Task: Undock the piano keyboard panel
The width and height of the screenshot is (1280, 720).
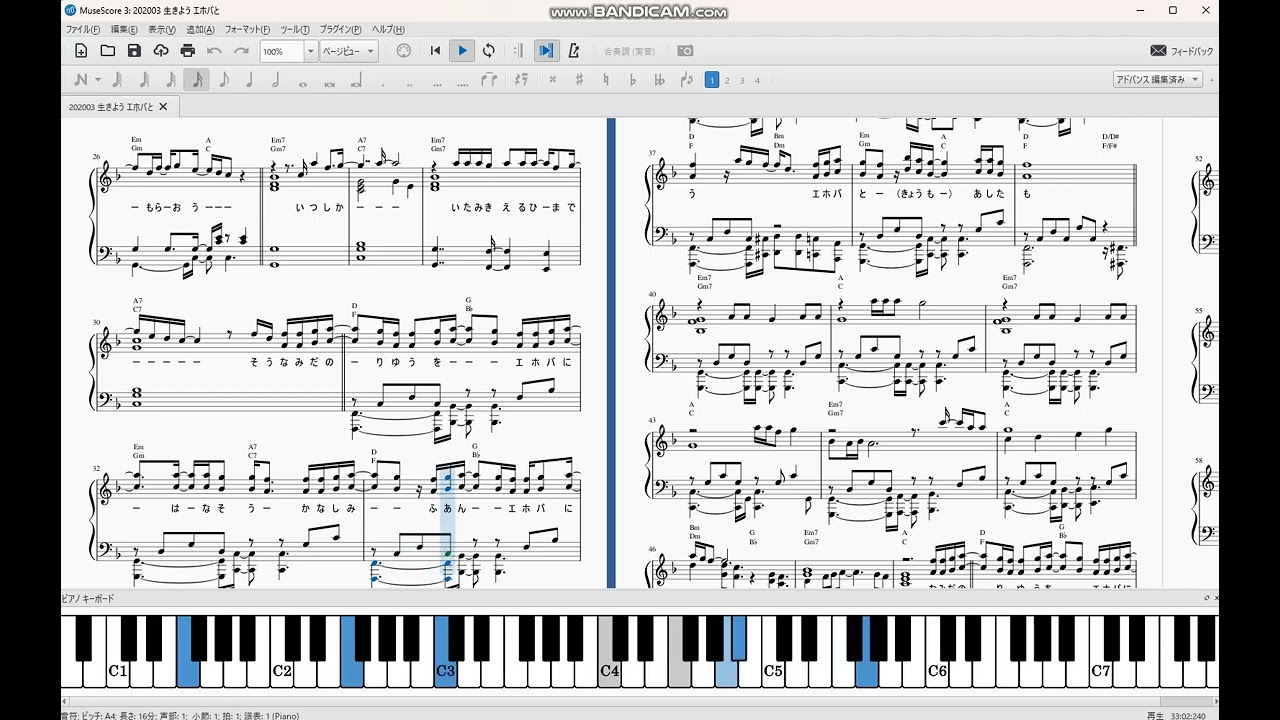Action: [x=1206, y=598]
